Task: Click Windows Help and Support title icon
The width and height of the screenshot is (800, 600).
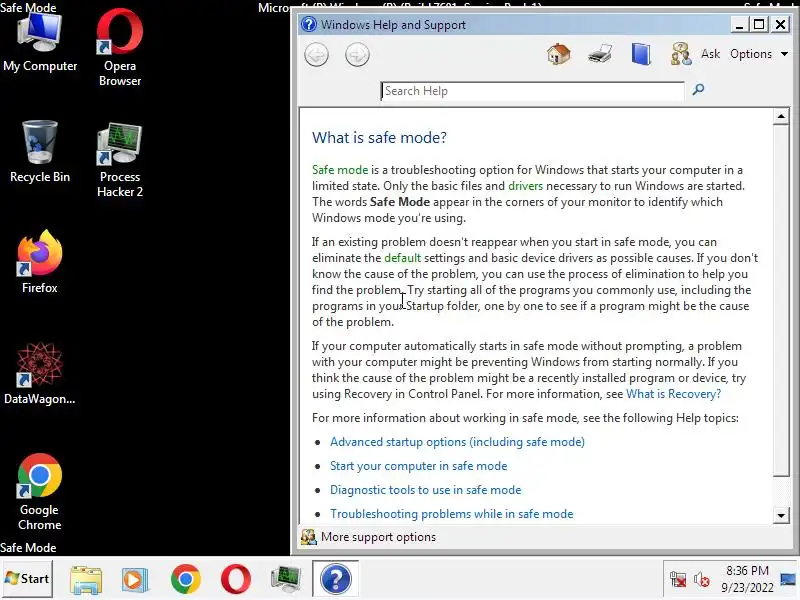Action: tap(309, 24)
